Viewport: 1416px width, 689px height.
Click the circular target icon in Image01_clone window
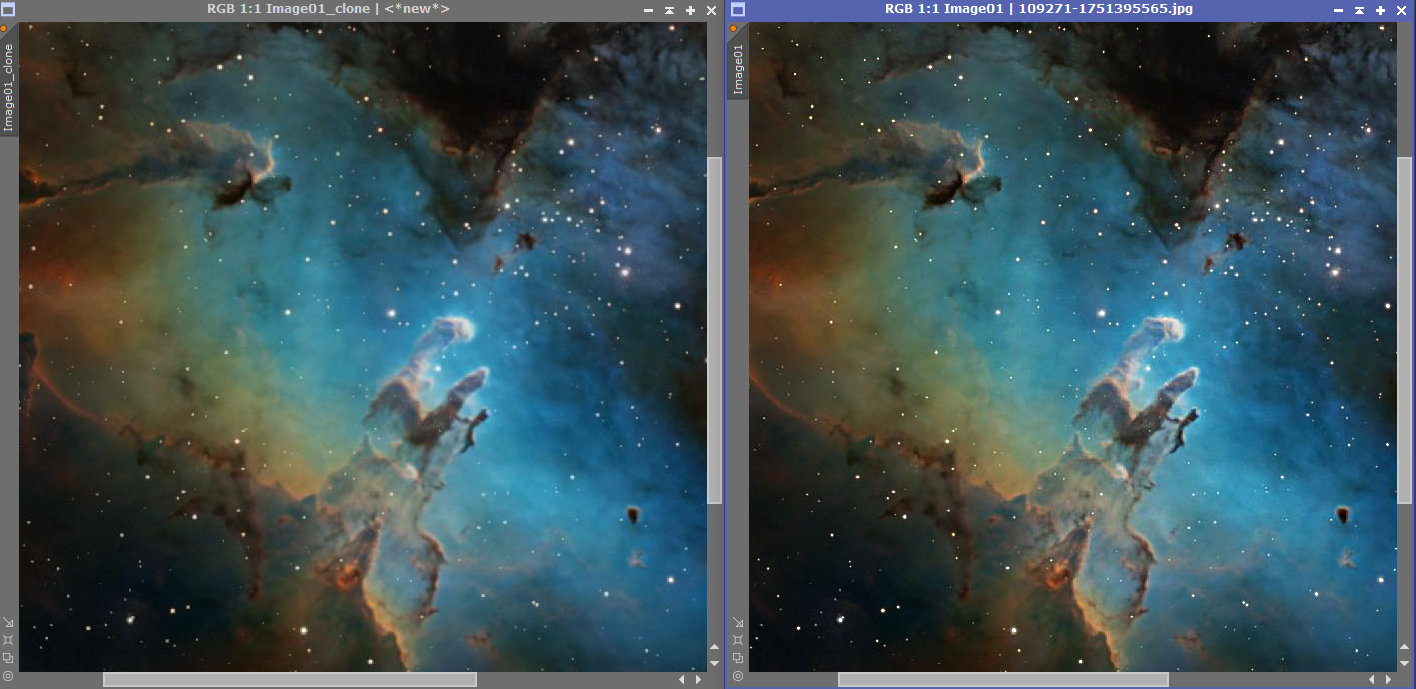tap(8, 677)
